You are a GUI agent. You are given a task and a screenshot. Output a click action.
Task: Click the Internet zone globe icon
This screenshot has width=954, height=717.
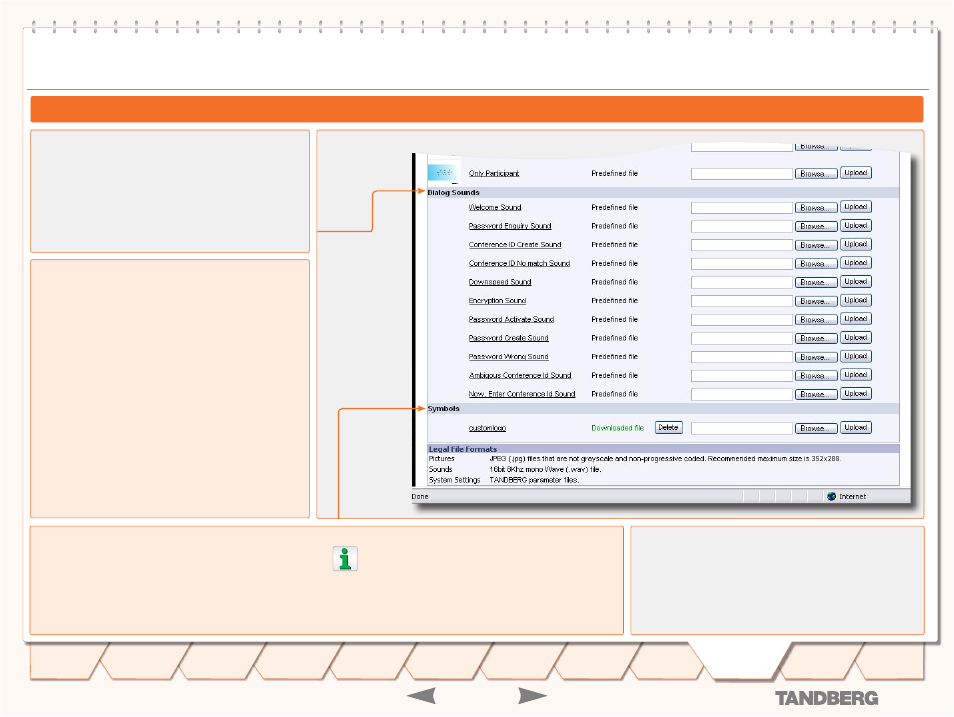[x=829, y=496]
